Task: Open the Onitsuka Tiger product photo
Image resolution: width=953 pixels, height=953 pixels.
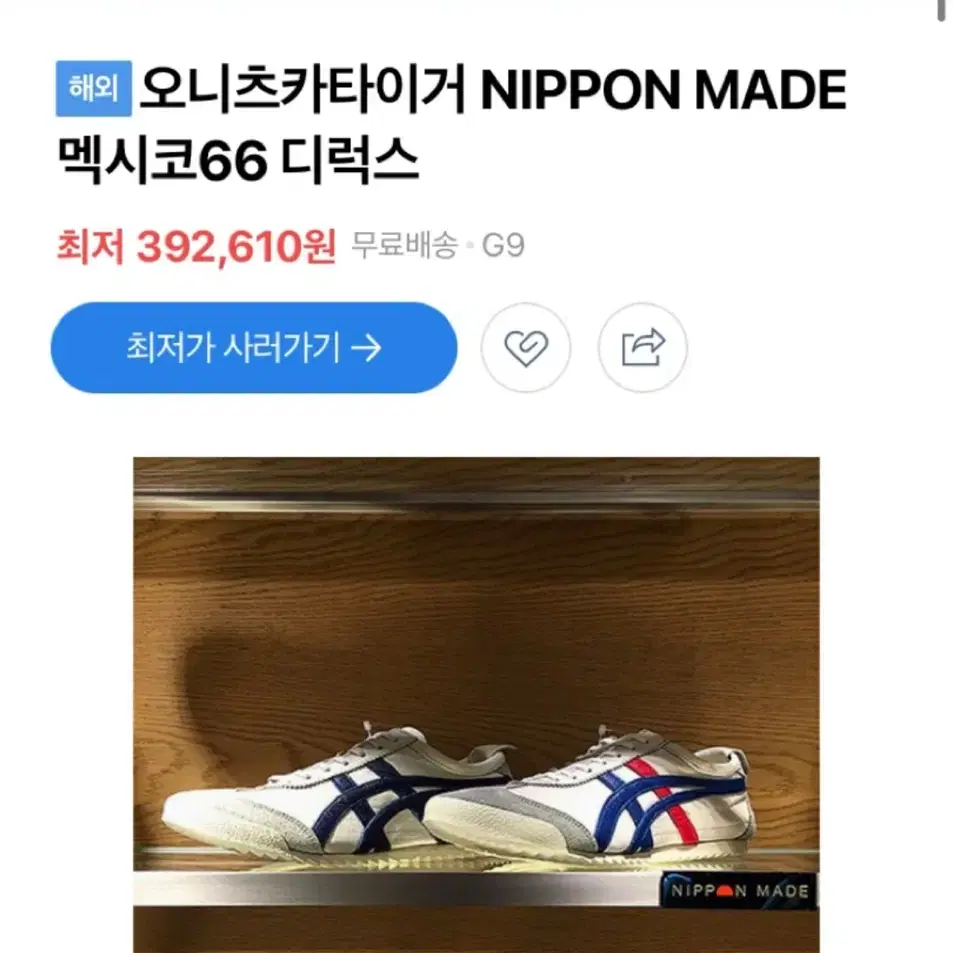Action: pyautogui.click(x=476, y=705)
